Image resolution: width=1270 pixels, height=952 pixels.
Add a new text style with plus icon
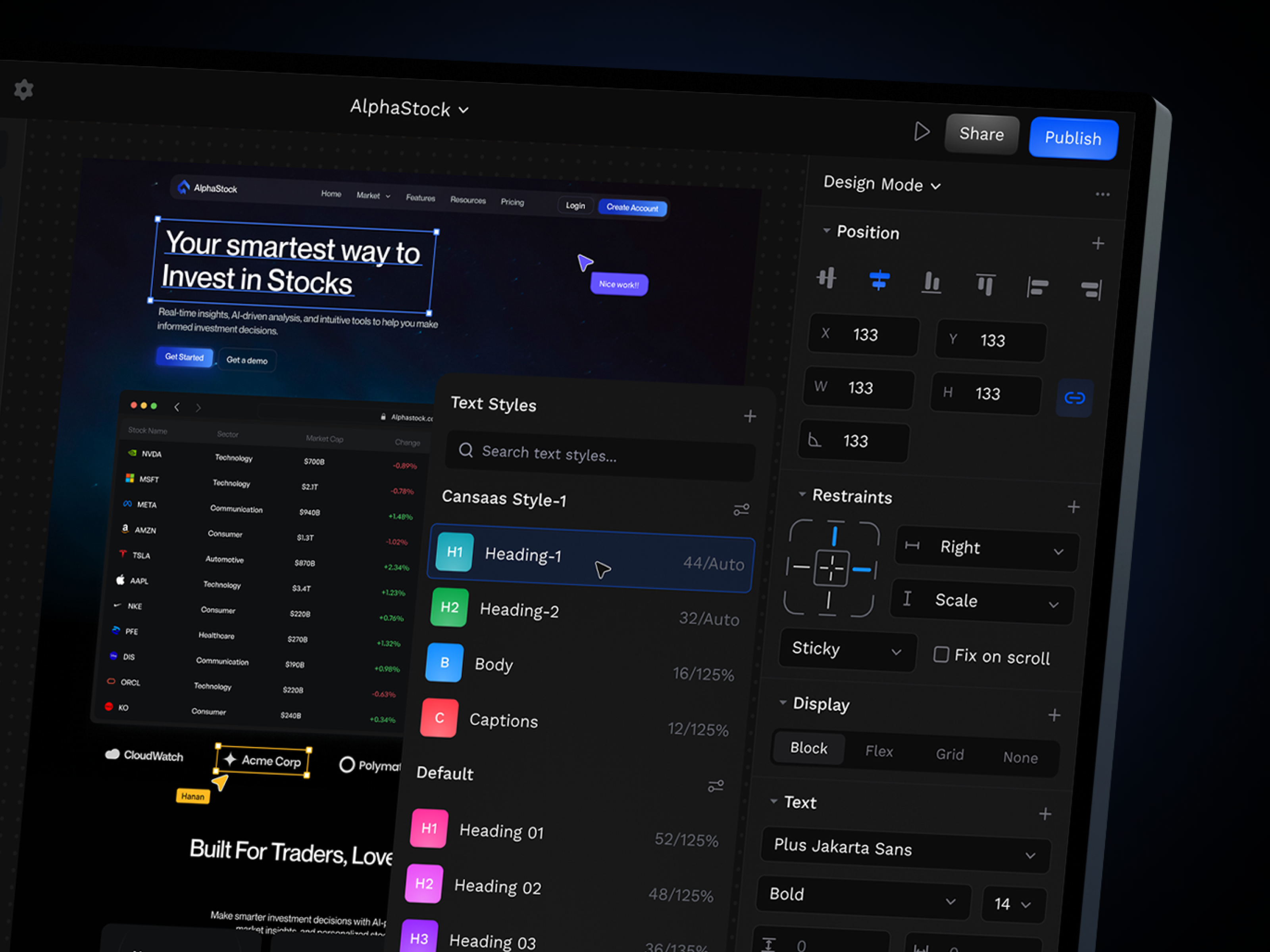750,415
